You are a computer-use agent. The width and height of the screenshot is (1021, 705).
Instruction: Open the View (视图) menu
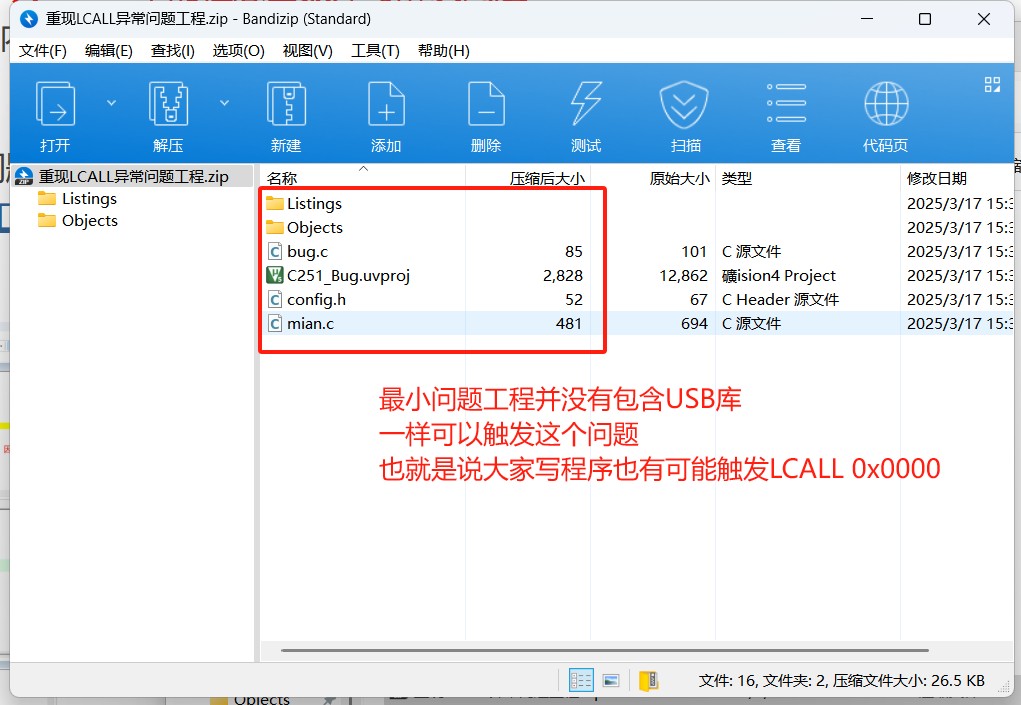[307, 51]
